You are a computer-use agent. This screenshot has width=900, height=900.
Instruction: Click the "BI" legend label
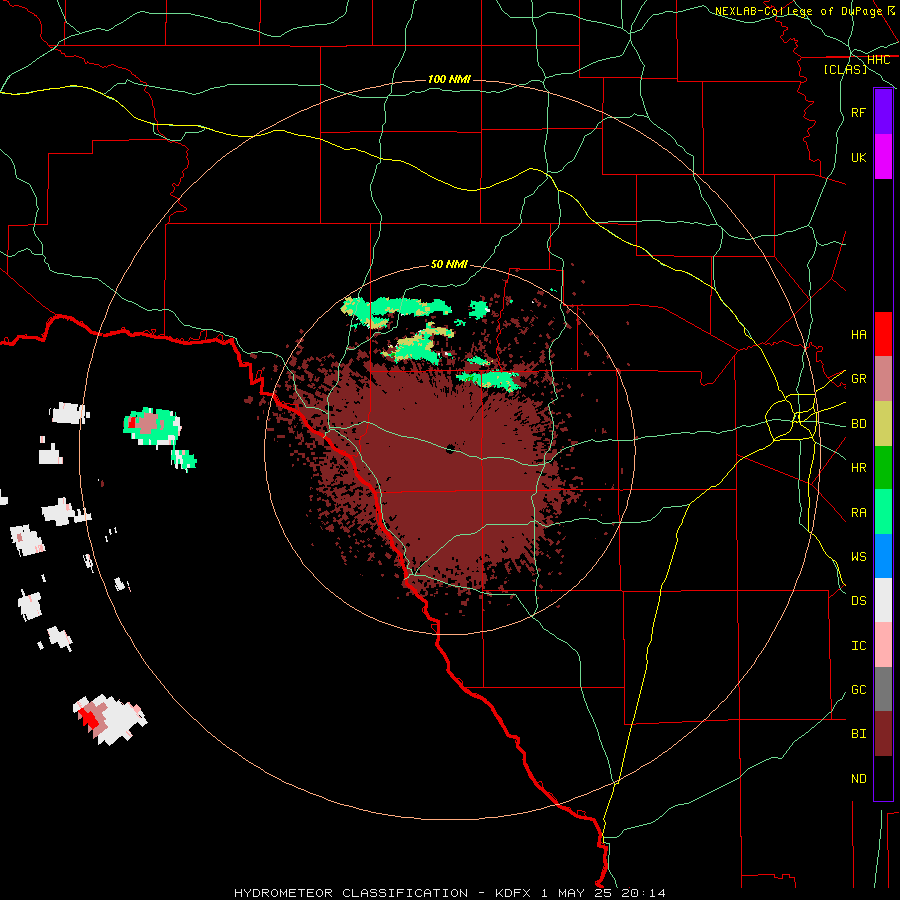coord(858,734)
